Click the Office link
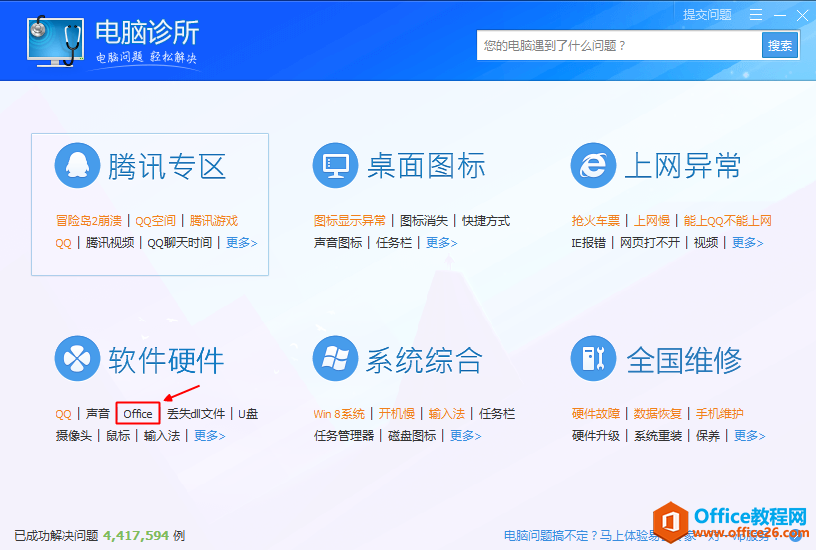This screenshot has width=816, height=550. click(x=138, y=414)
